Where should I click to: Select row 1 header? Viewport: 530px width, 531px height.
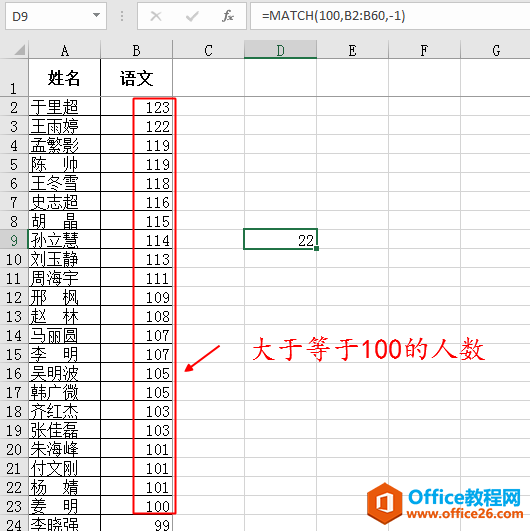14,78
